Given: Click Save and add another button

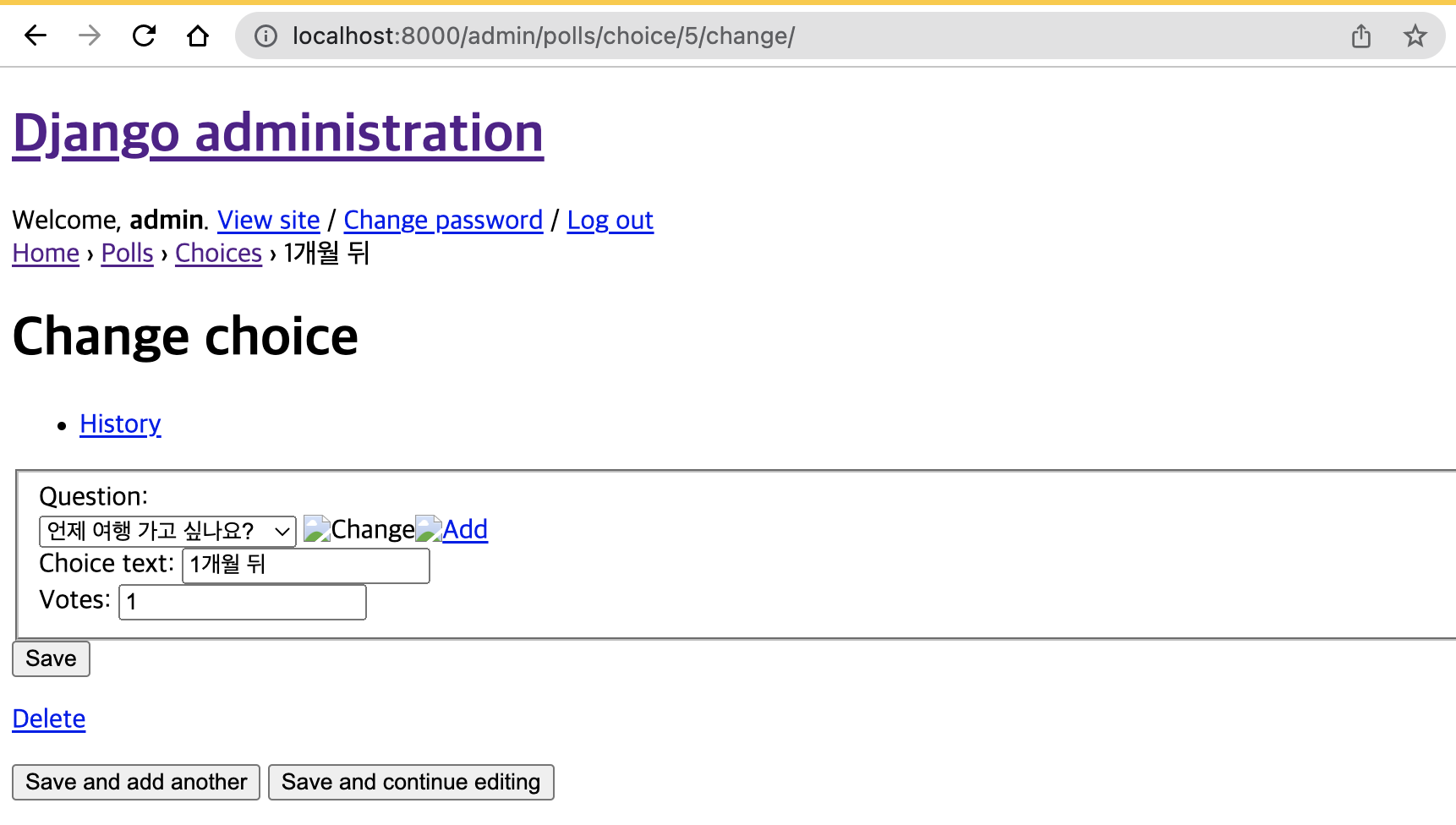Looking at the screenshot, I should click(136, 782).
